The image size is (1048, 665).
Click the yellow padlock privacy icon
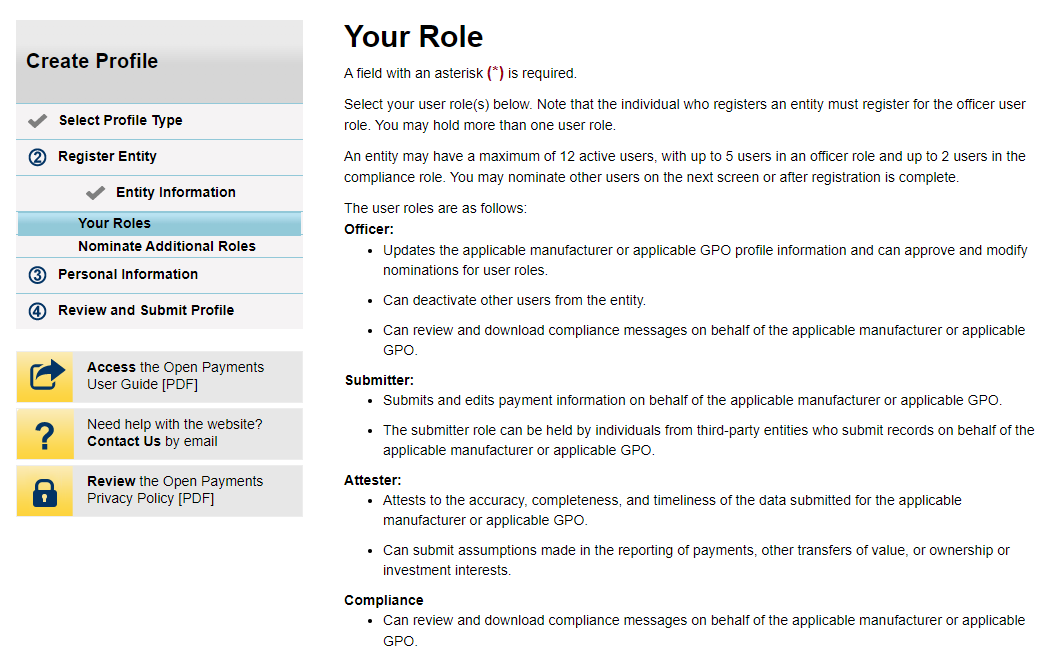pos(46,490)
